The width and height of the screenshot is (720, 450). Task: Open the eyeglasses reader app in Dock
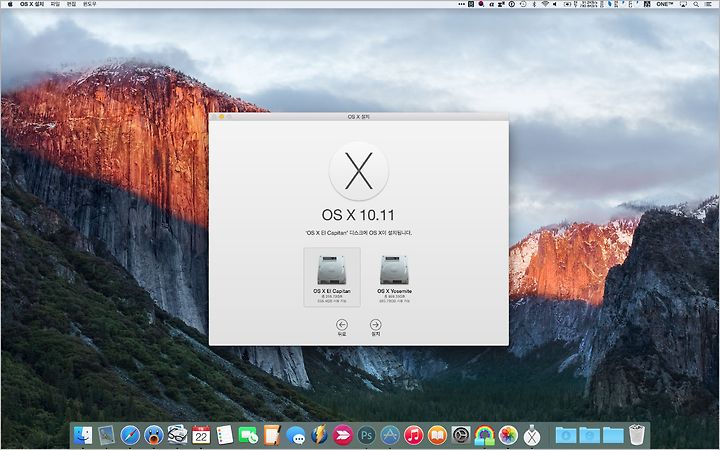[177, 435]
